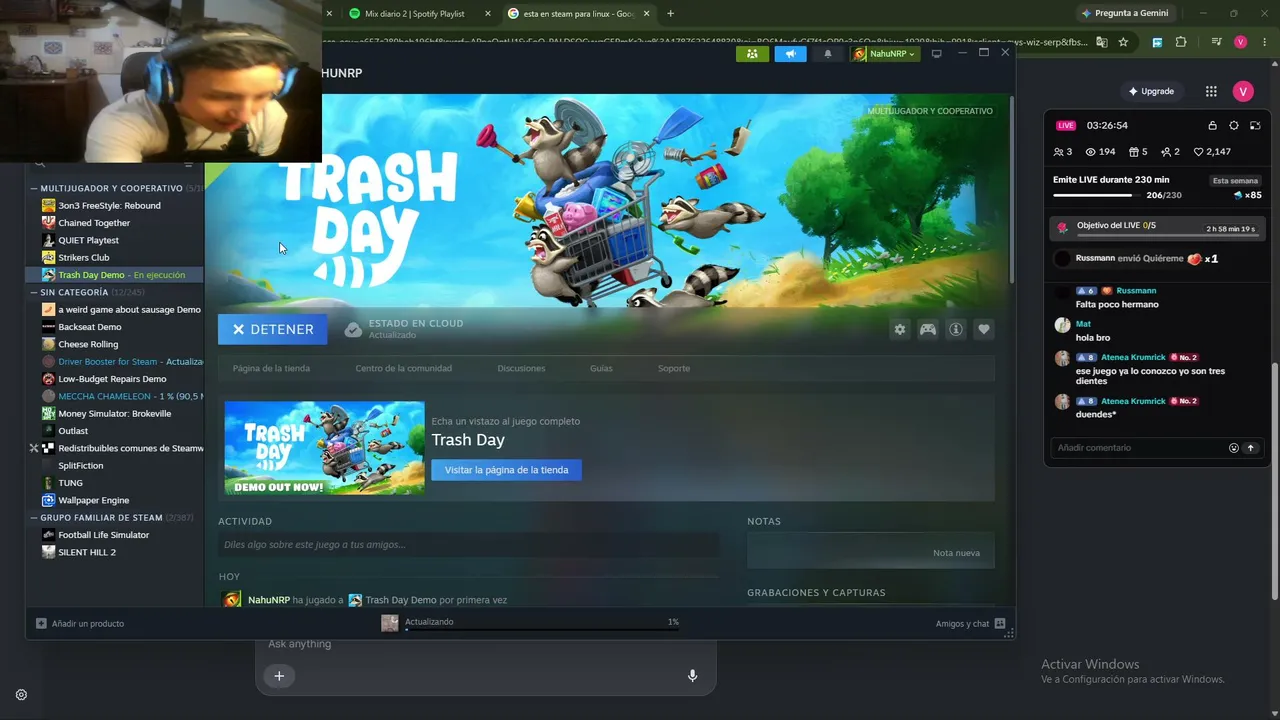Viewport: 1280px width, 720px height.
Task: Select Strikers Club in library
Action: [84, 258]
